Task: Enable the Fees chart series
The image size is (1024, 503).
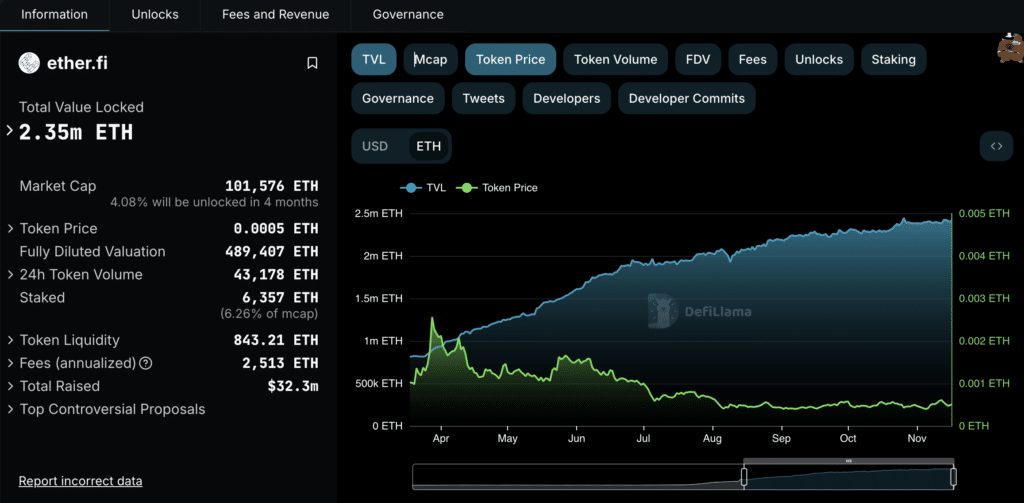Action: click(752, 59)
